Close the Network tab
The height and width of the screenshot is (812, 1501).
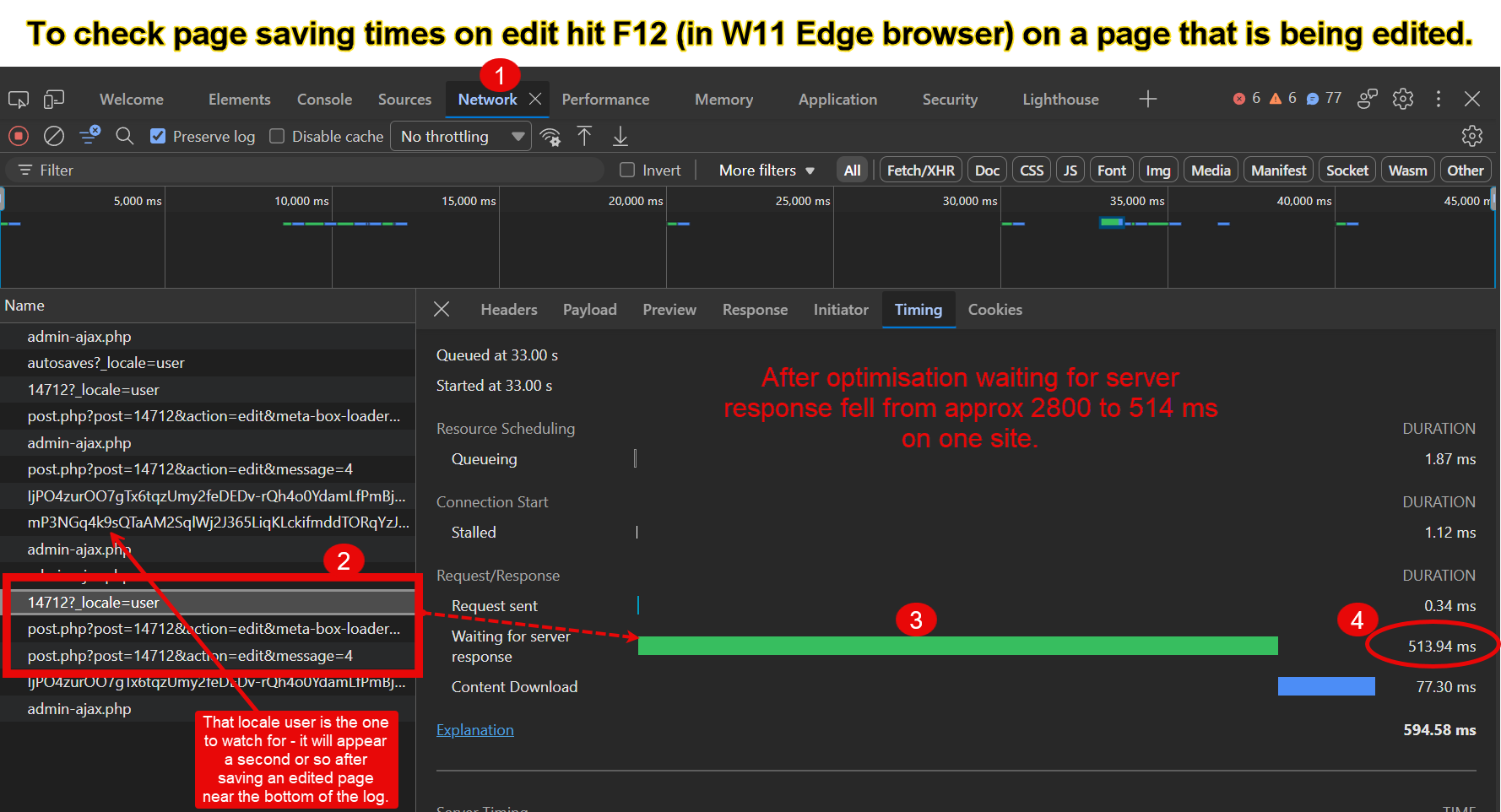pos(535,99)
